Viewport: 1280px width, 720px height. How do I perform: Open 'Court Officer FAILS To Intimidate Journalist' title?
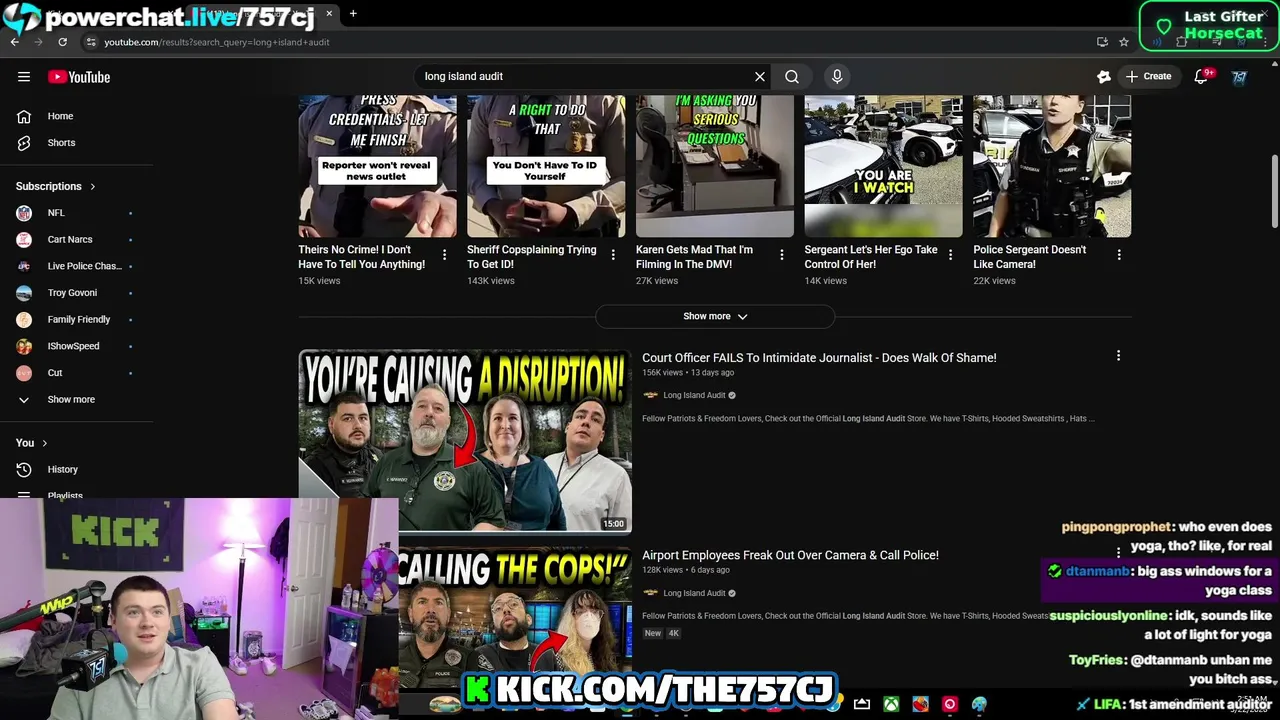(x=819, y=358)
